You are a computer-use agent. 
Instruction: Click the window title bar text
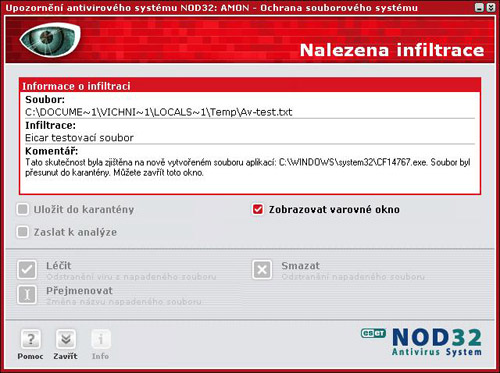click(x=212, y=8)
